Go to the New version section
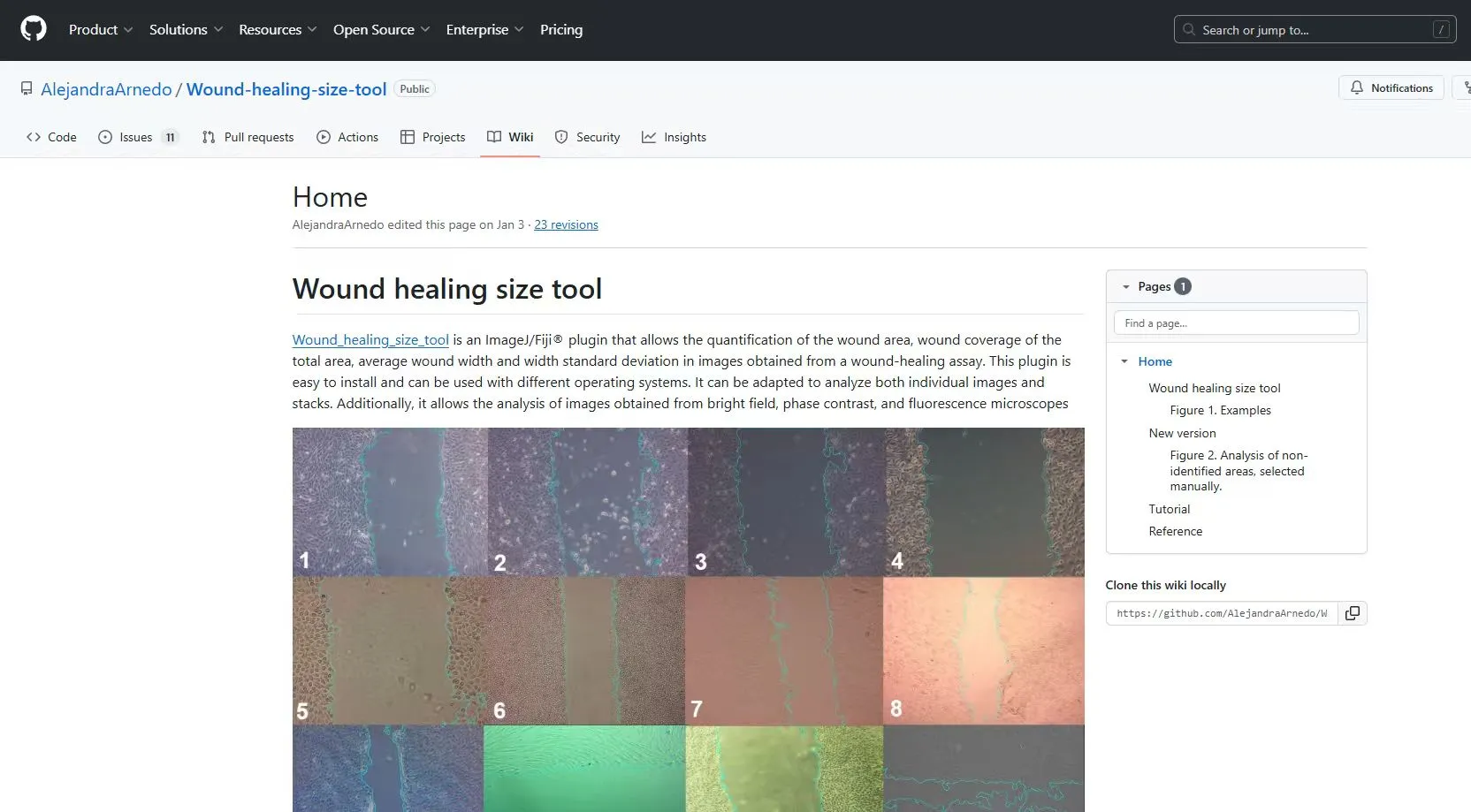The height and width of the screenshot is (812, 1471). (1182, 433)
